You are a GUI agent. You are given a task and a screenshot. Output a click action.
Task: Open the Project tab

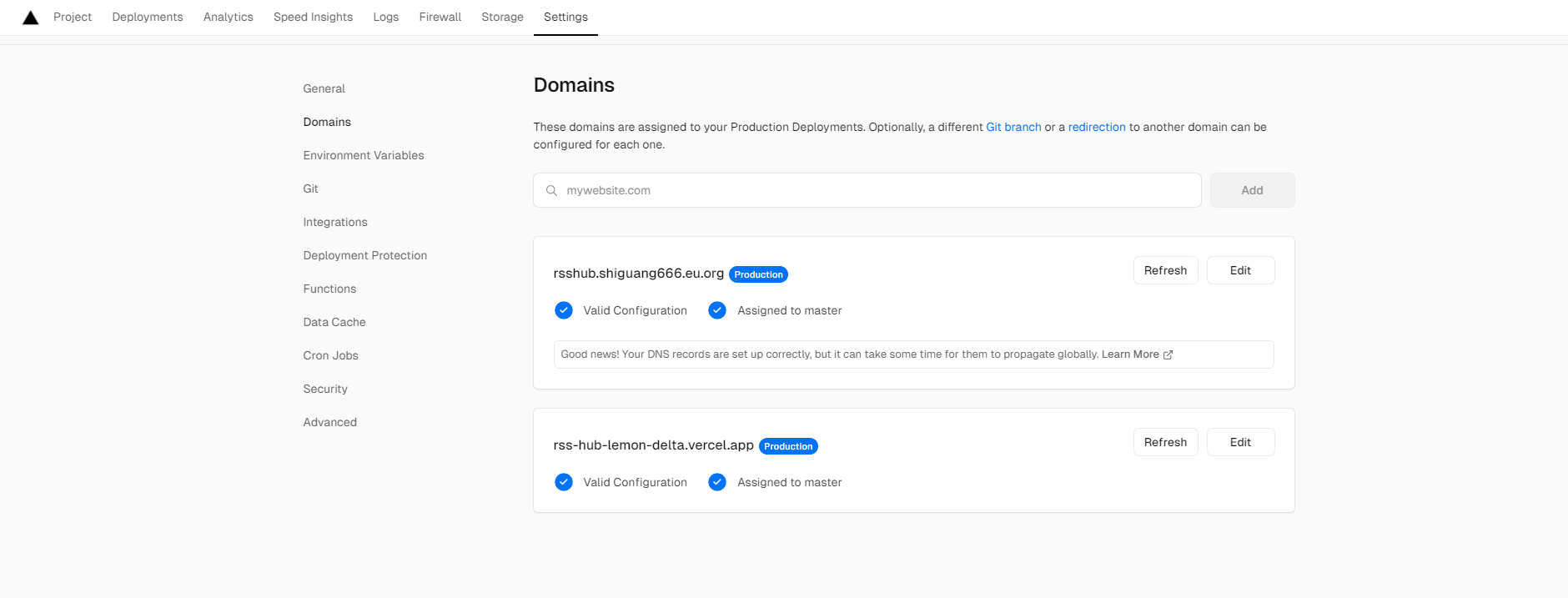[73, 17]
